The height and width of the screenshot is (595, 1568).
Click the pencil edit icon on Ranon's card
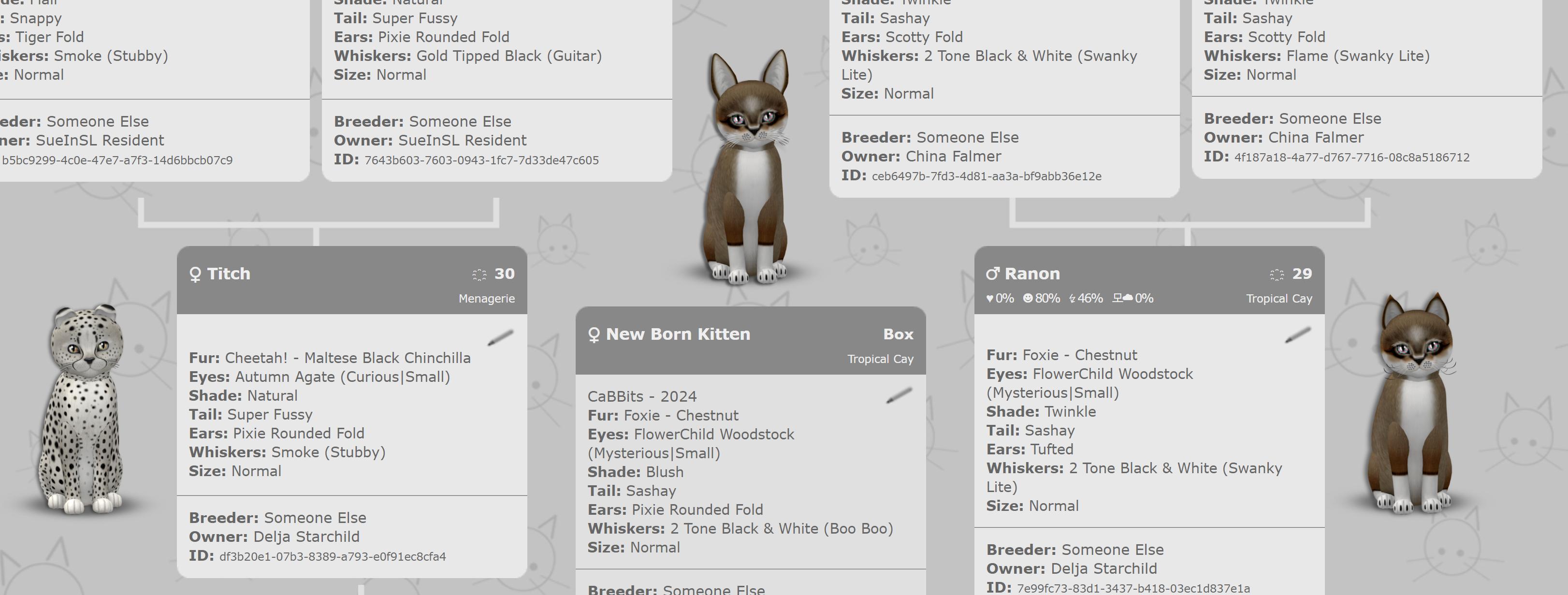1297,334
